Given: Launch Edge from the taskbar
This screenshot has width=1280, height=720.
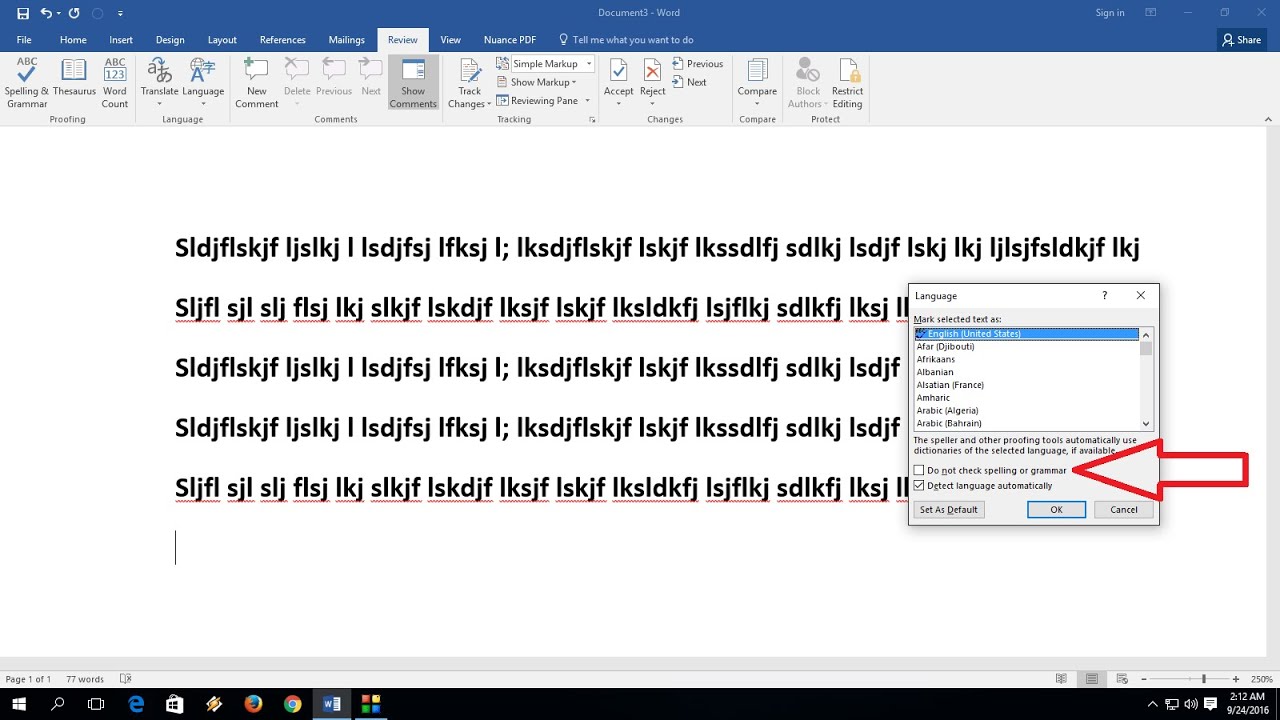Looking at the screenshot, I should click(x=136, y=704).
